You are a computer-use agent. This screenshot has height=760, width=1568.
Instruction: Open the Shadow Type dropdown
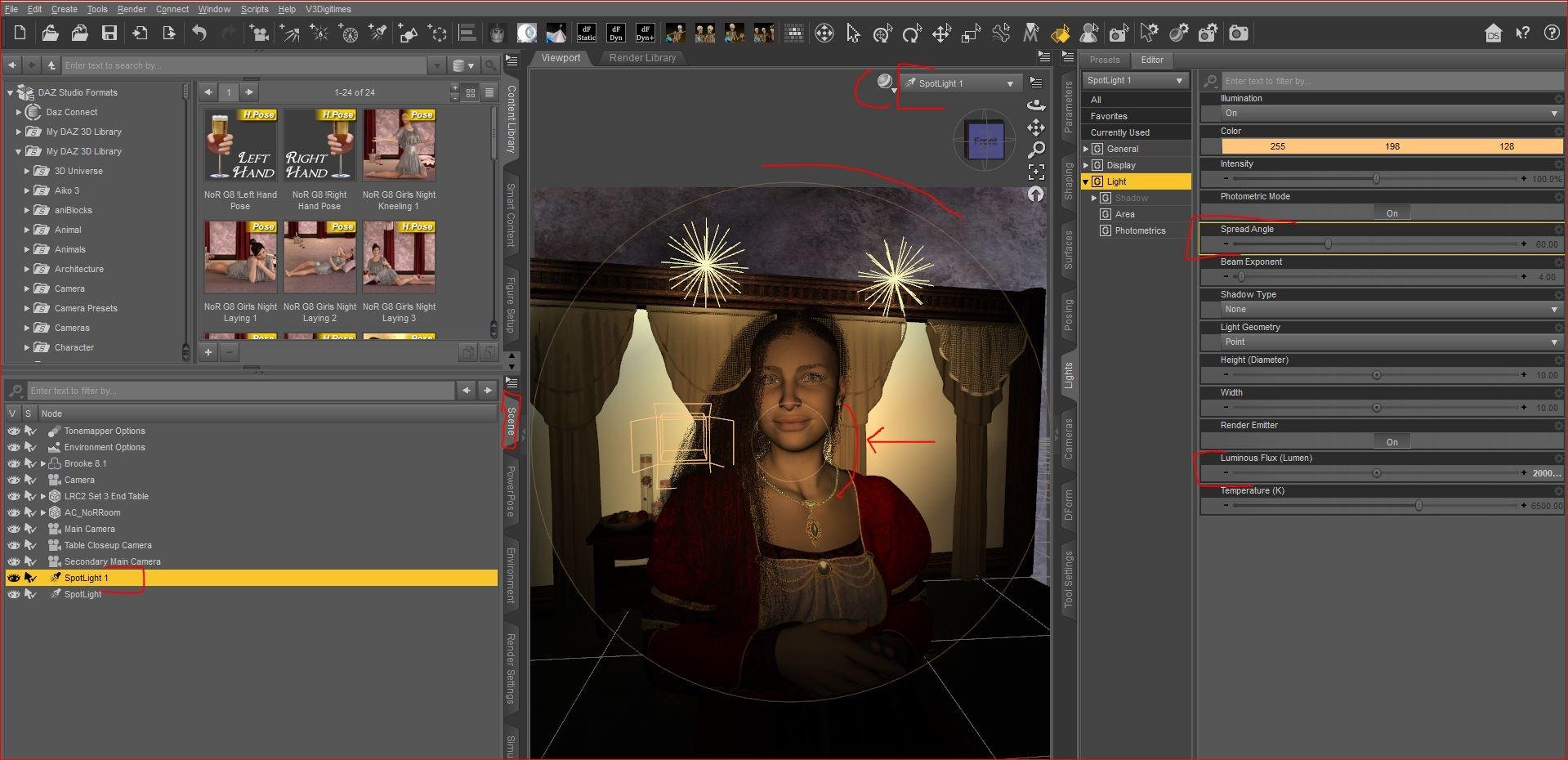[1390, 310]
